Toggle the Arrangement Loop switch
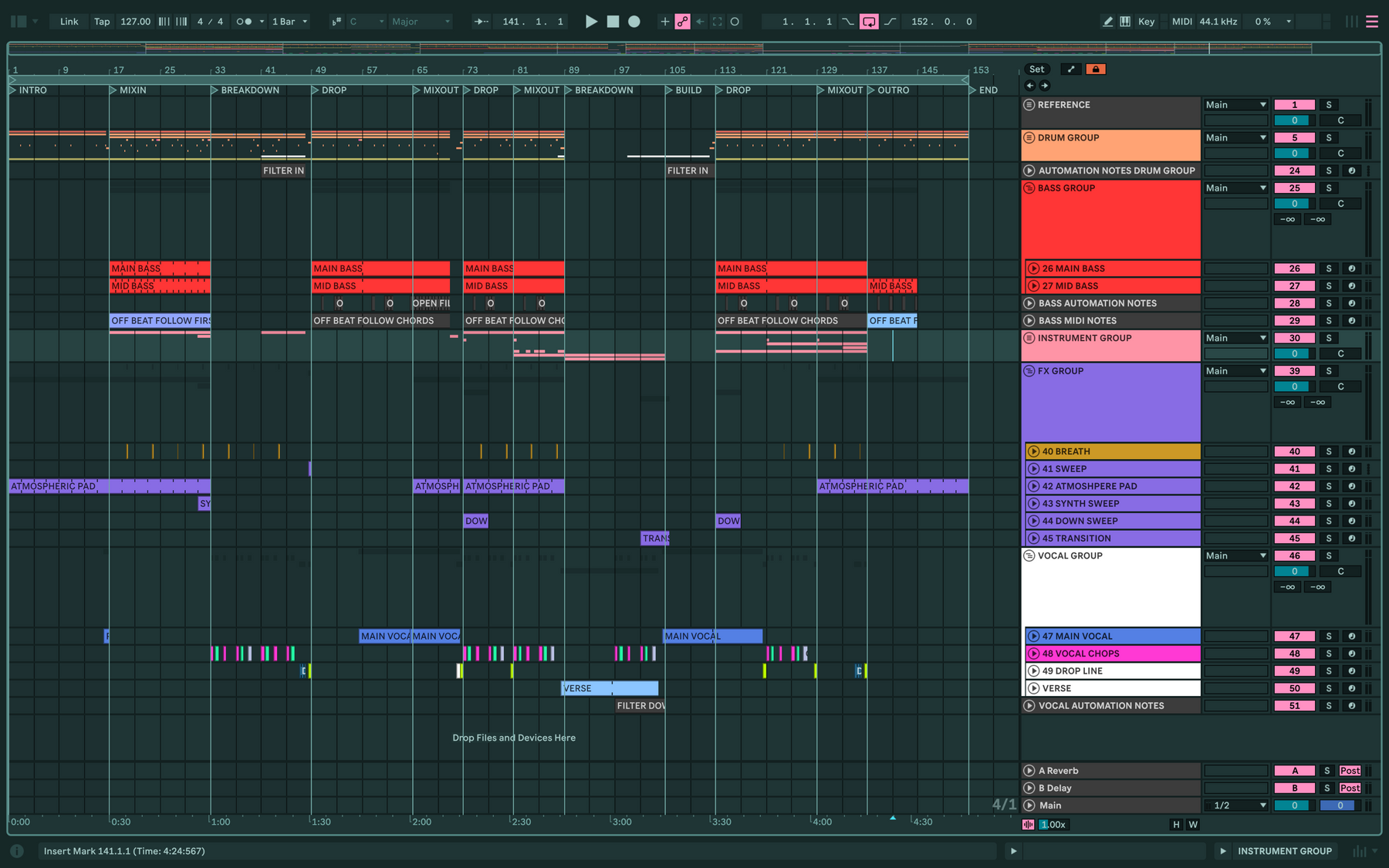 pos(869,22)
